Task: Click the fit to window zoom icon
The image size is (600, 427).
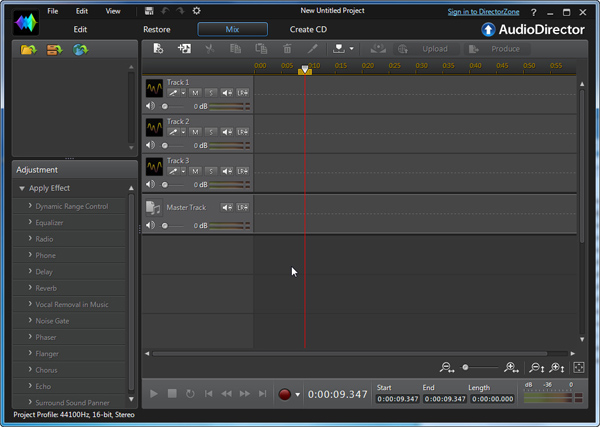Action: click(x=579, y=368)
